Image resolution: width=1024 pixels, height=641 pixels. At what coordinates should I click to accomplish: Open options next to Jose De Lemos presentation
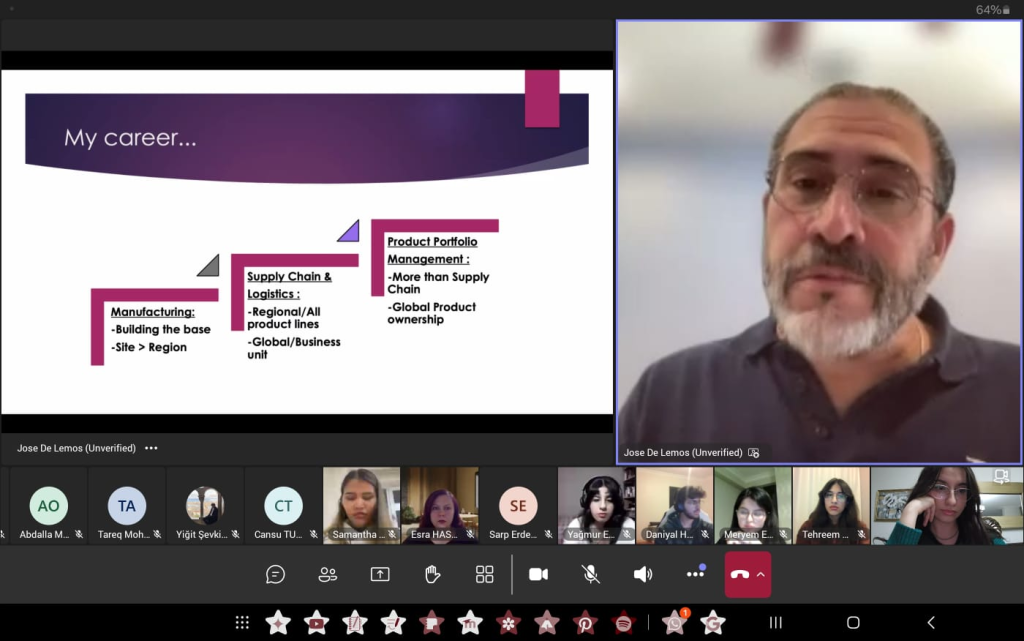[151, 448]
